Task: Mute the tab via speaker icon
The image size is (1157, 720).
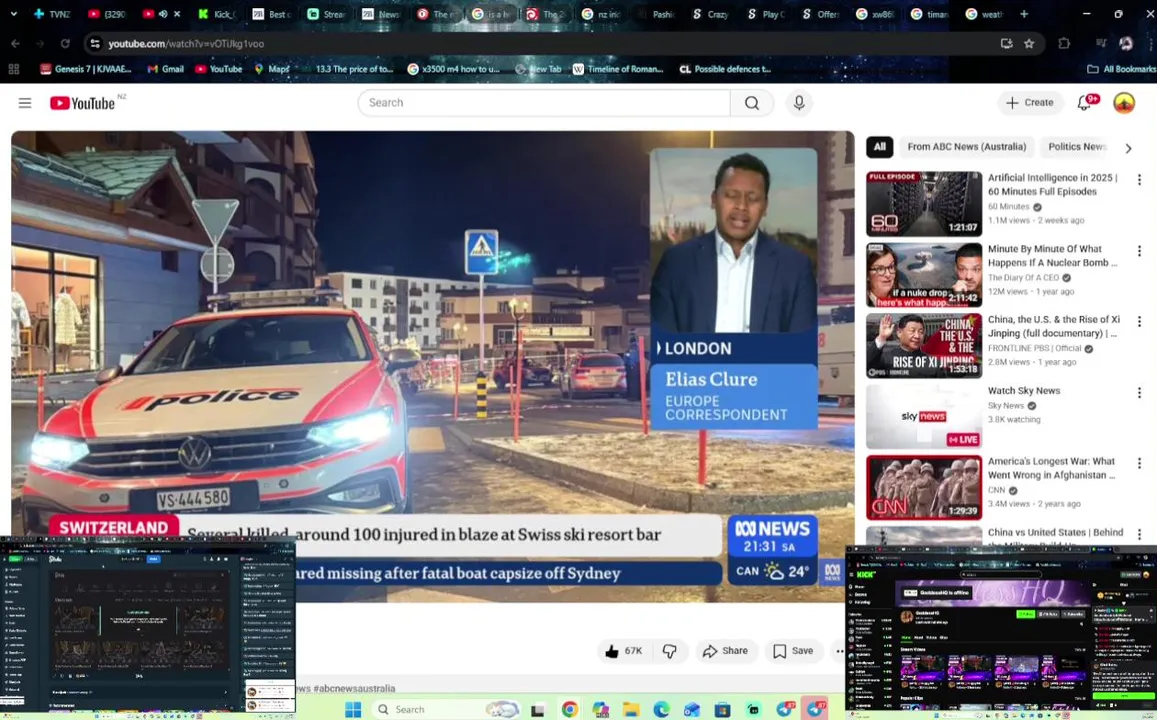Action: coord(163,14)
